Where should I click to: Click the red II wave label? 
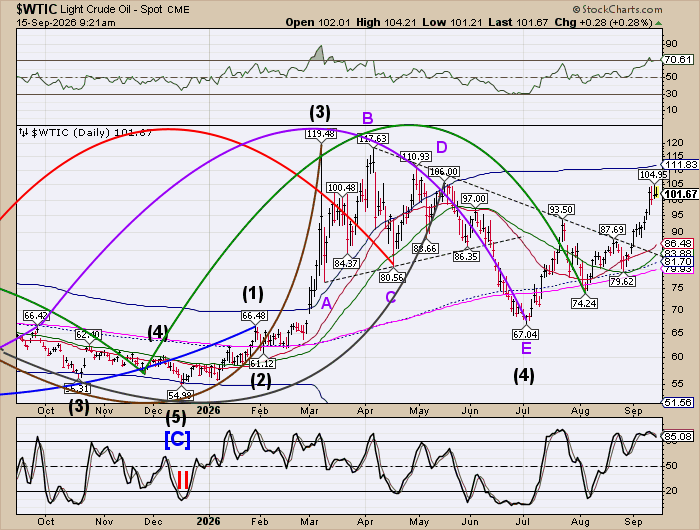point(183,480)
